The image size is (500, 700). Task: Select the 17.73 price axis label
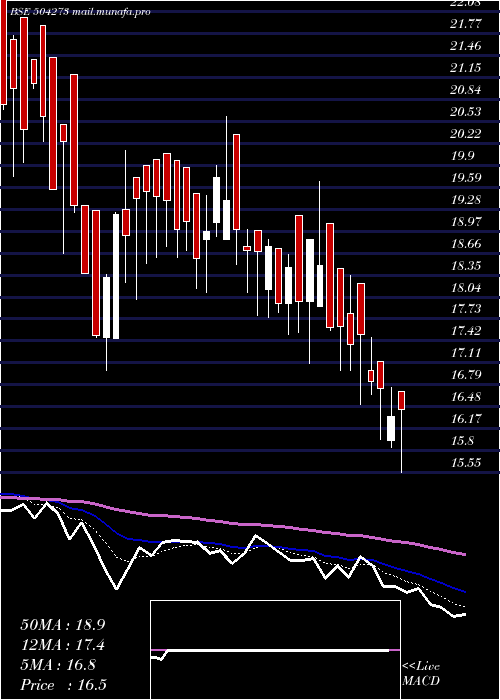tap(466, 309)
